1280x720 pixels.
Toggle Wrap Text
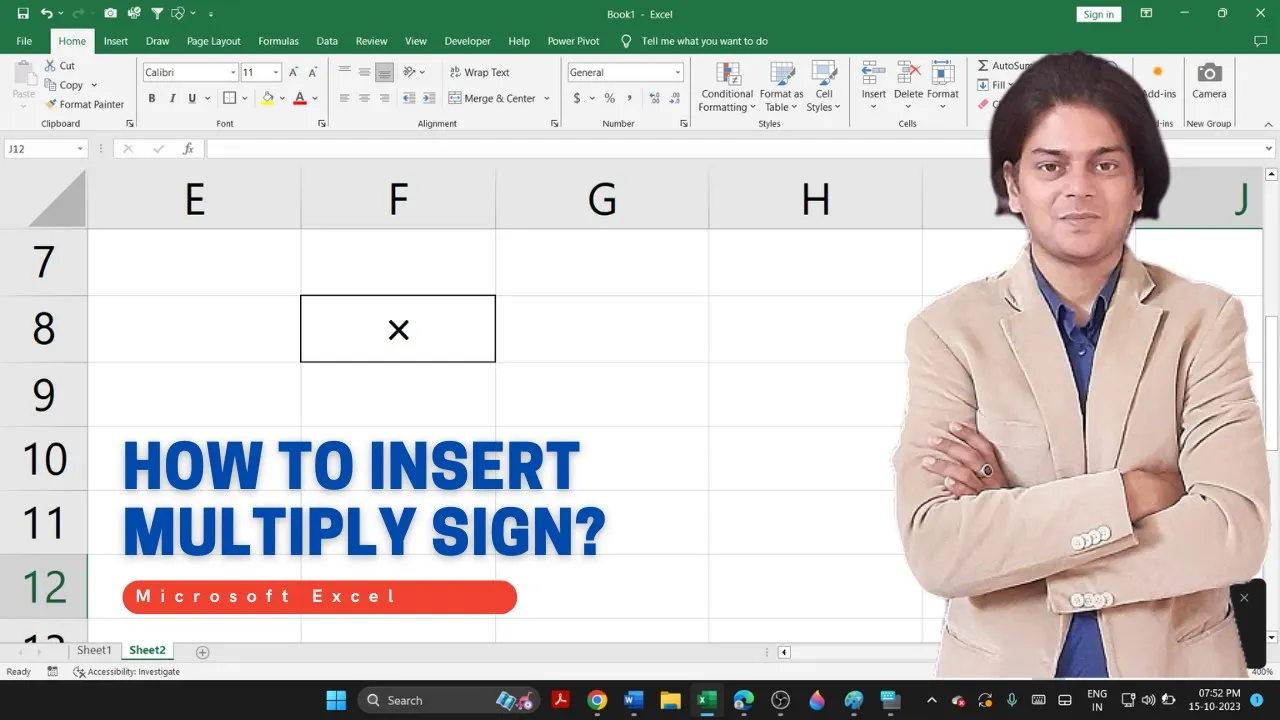click(x=479, y=72)
